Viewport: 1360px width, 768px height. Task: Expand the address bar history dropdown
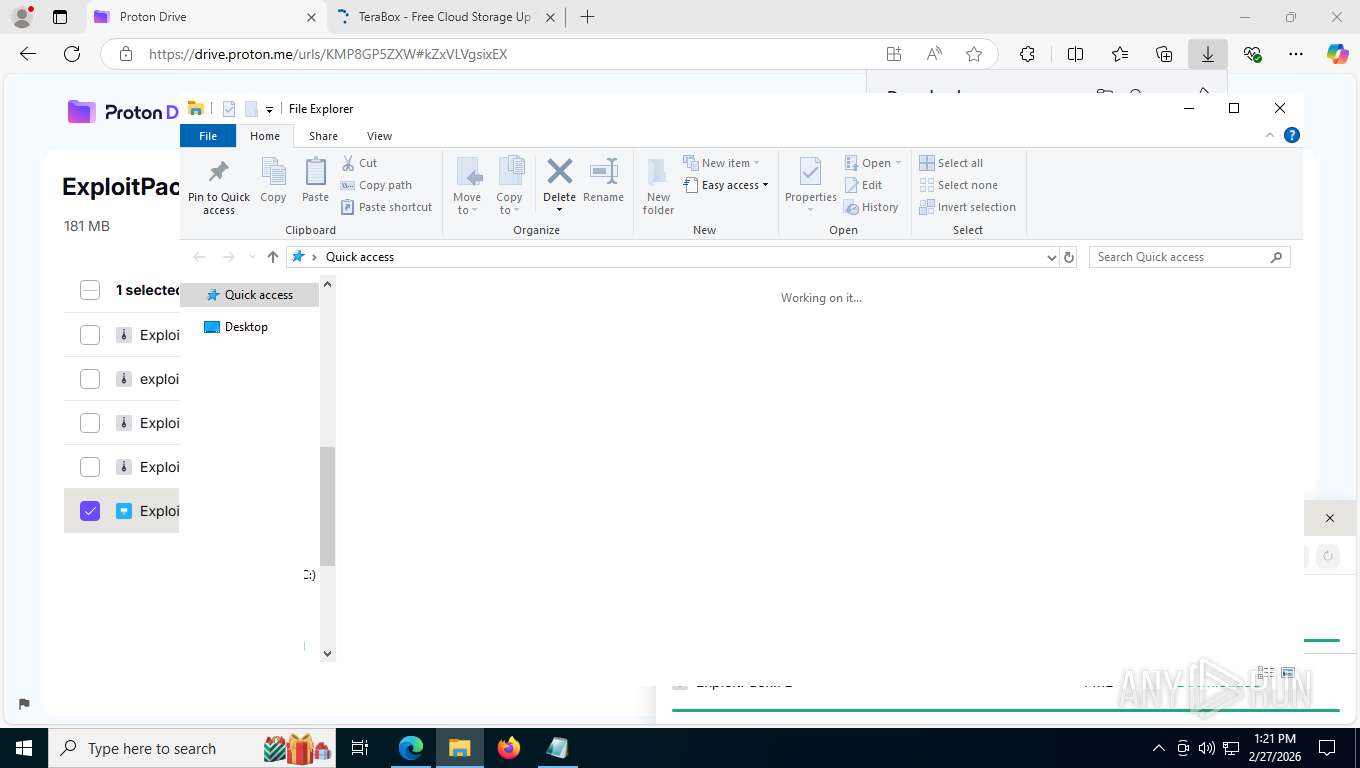pos(1051,257)
